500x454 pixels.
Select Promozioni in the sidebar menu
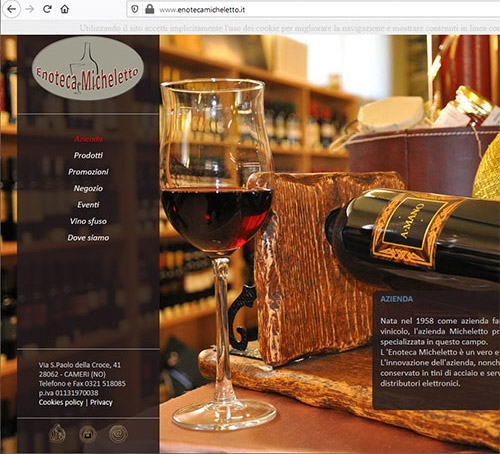(88, 172)
